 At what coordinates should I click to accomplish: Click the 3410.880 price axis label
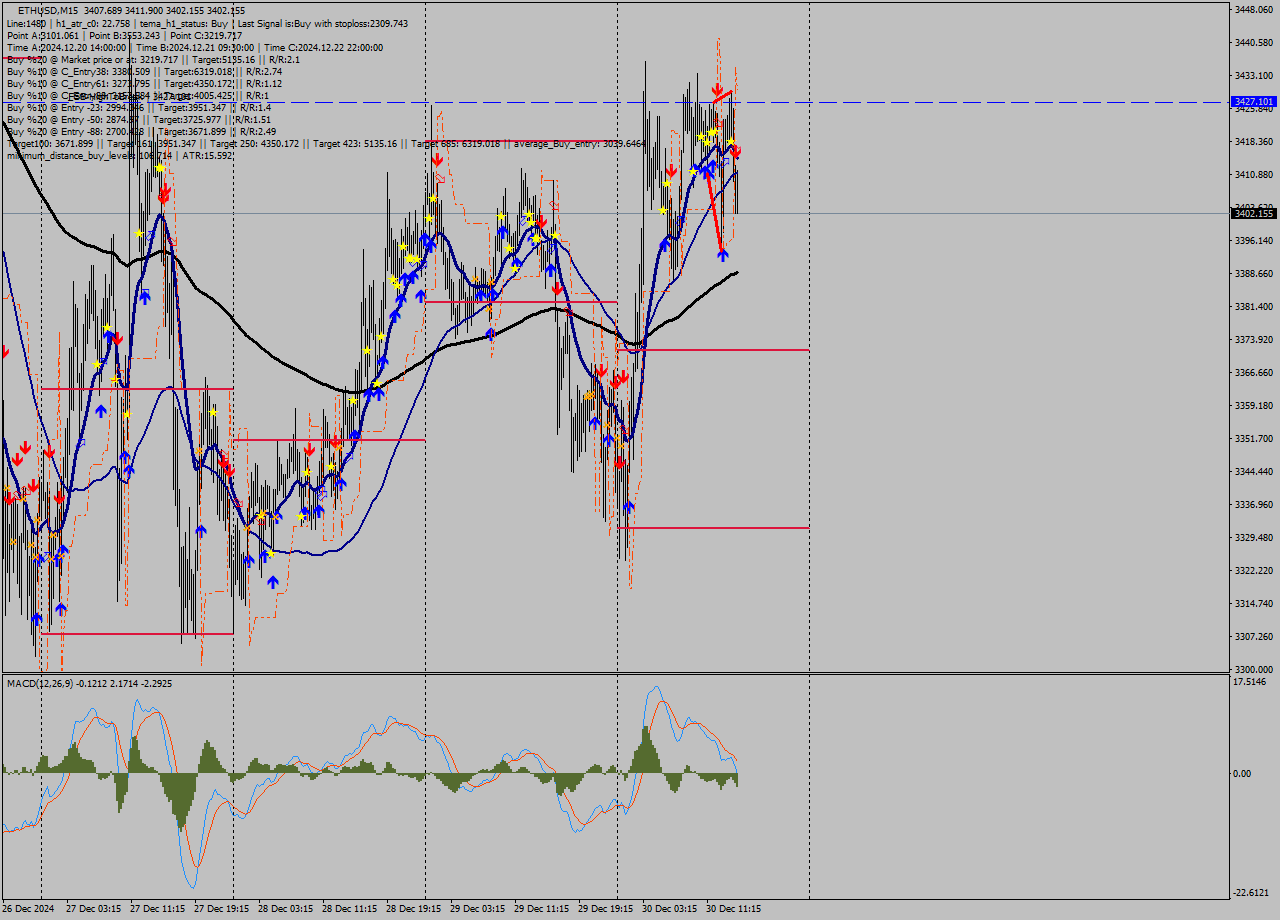click(x=1253, y=174)
